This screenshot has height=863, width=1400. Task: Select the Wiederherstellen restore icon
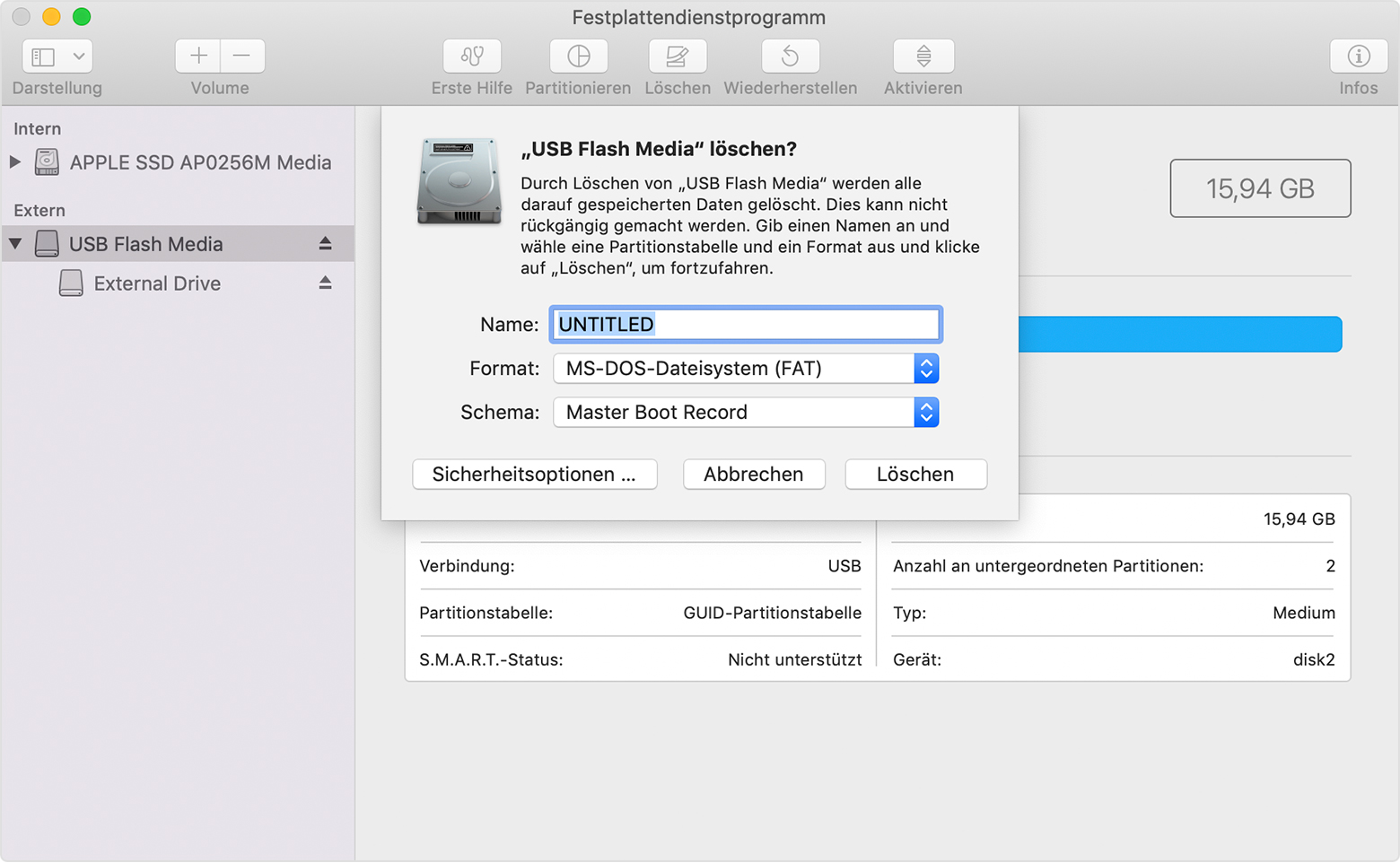click(x=790, y=57)
